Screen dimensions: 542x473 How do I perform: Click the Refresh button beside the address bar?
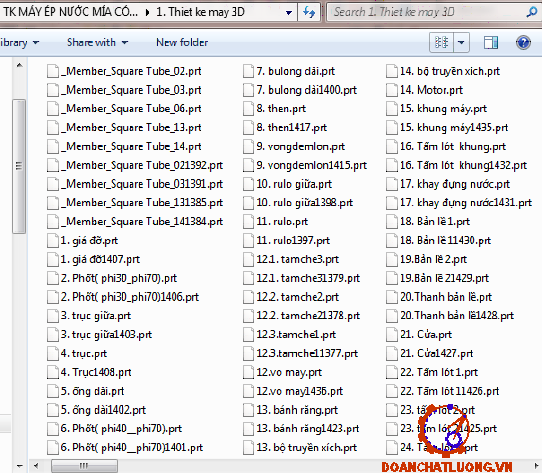309,12
